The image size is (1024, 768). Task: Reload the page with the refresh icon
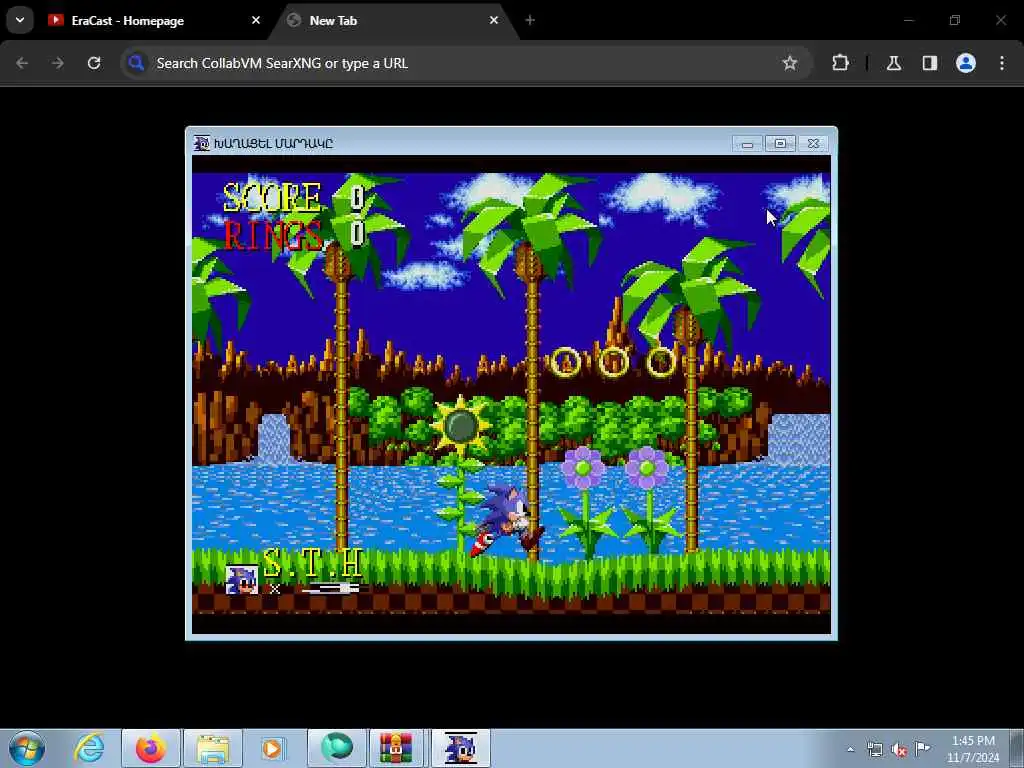pyautogui.click(x=94, y=63)
